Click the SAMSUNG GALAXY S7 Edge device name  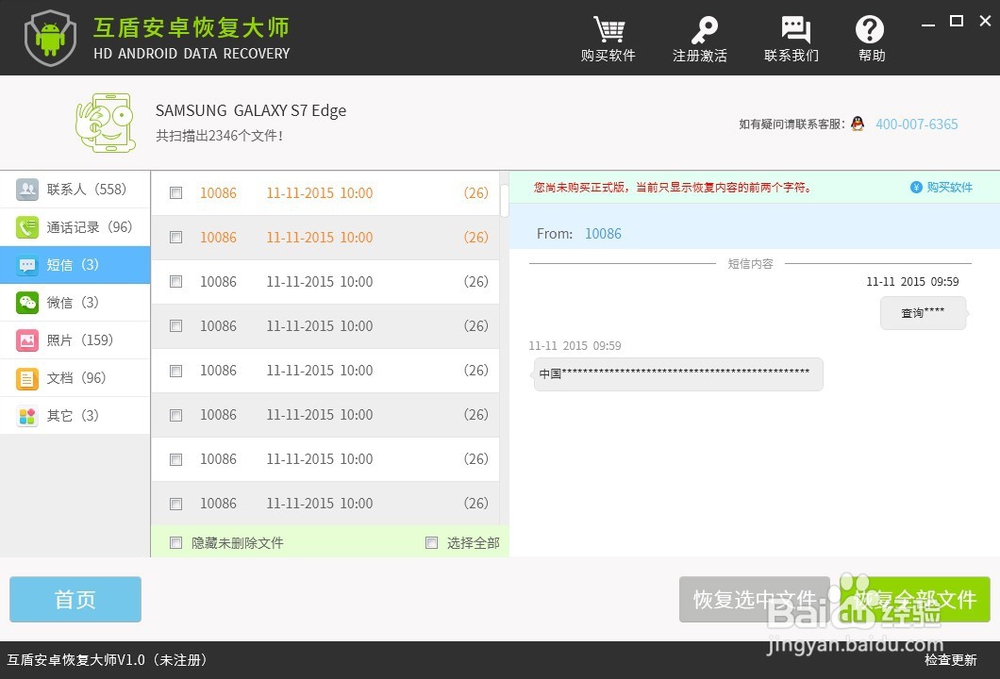pyautogui.click(x=251, y=110)
